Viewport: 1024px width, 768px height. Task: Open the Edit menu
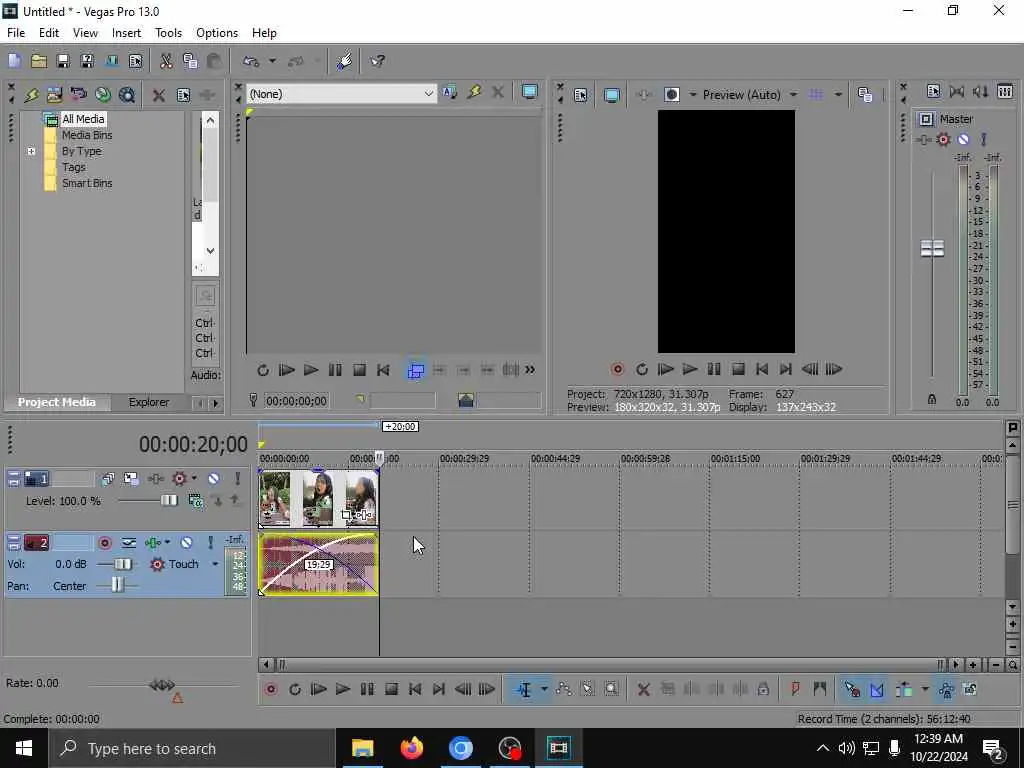tap(49, 33)
